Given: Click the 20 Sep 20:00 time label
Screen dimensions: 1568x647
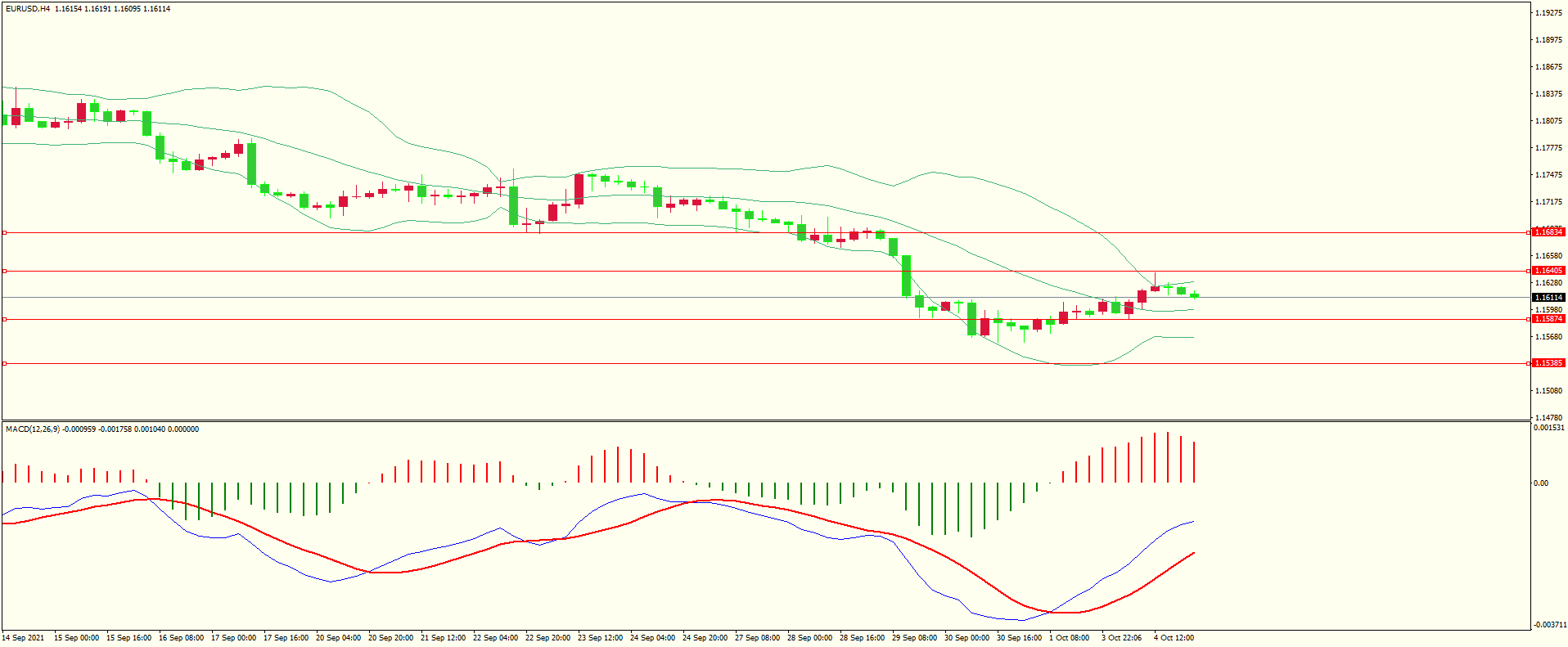Looking at the screenshot, I should [390, 638].
